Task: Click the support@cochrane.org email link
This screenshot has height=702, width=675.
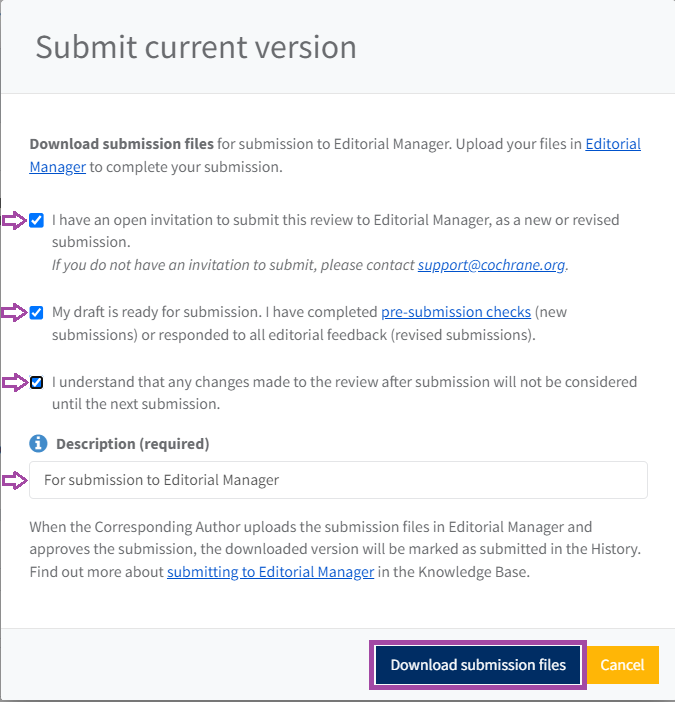Action: point(491,265)
